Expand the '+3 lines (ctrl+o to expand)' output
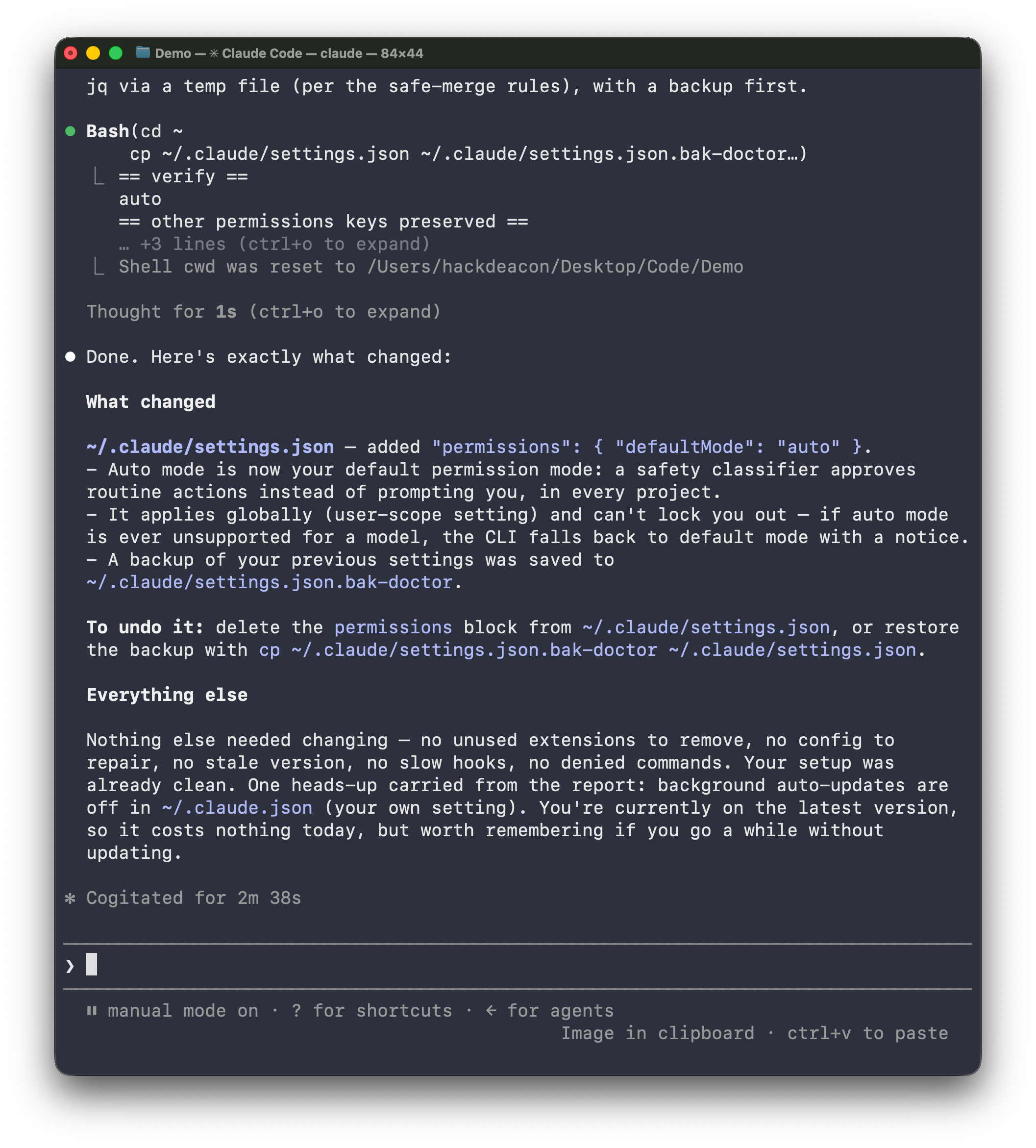 coord(274,244)
